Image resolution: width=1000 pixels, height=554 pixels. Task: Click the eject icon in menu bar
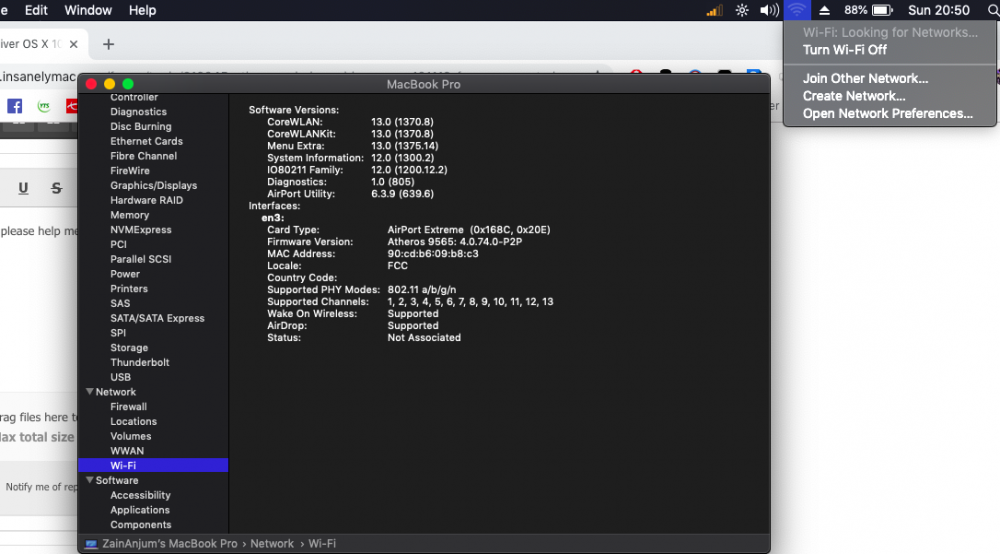[824, 10]
